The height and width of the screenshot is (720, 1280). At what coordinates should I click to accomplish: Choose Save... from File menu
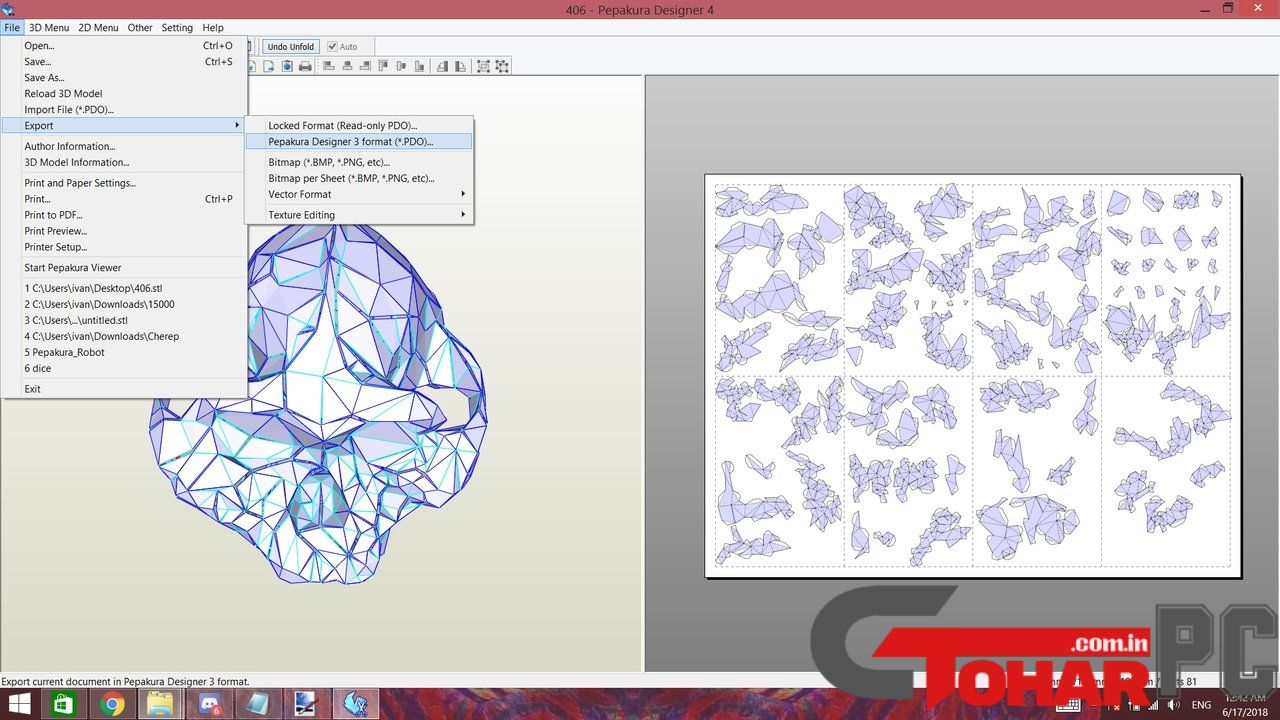point(124,61)
